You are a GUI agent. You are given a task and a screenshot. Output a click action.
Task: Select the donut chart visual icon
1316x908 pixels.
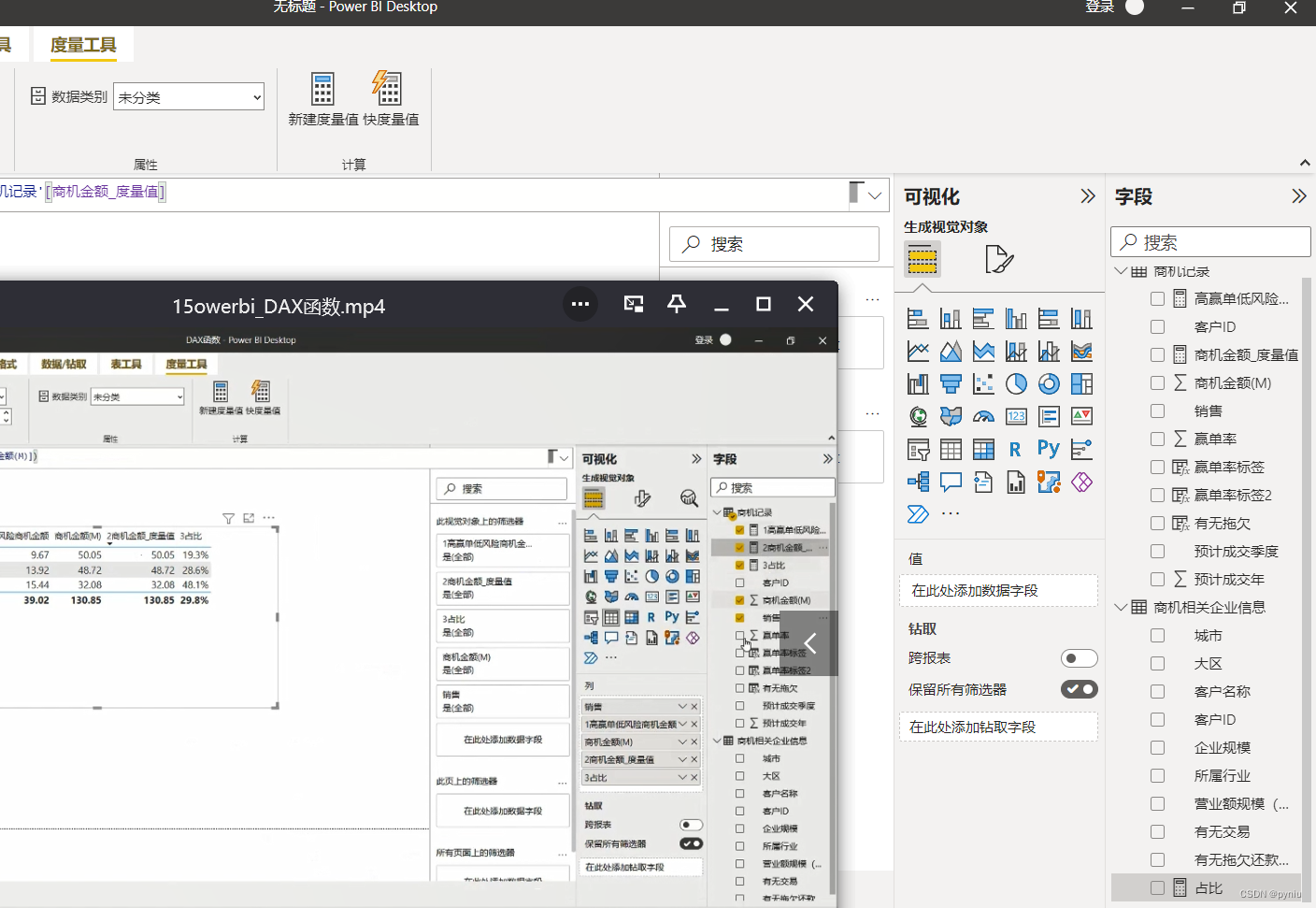pos(1049,383)
